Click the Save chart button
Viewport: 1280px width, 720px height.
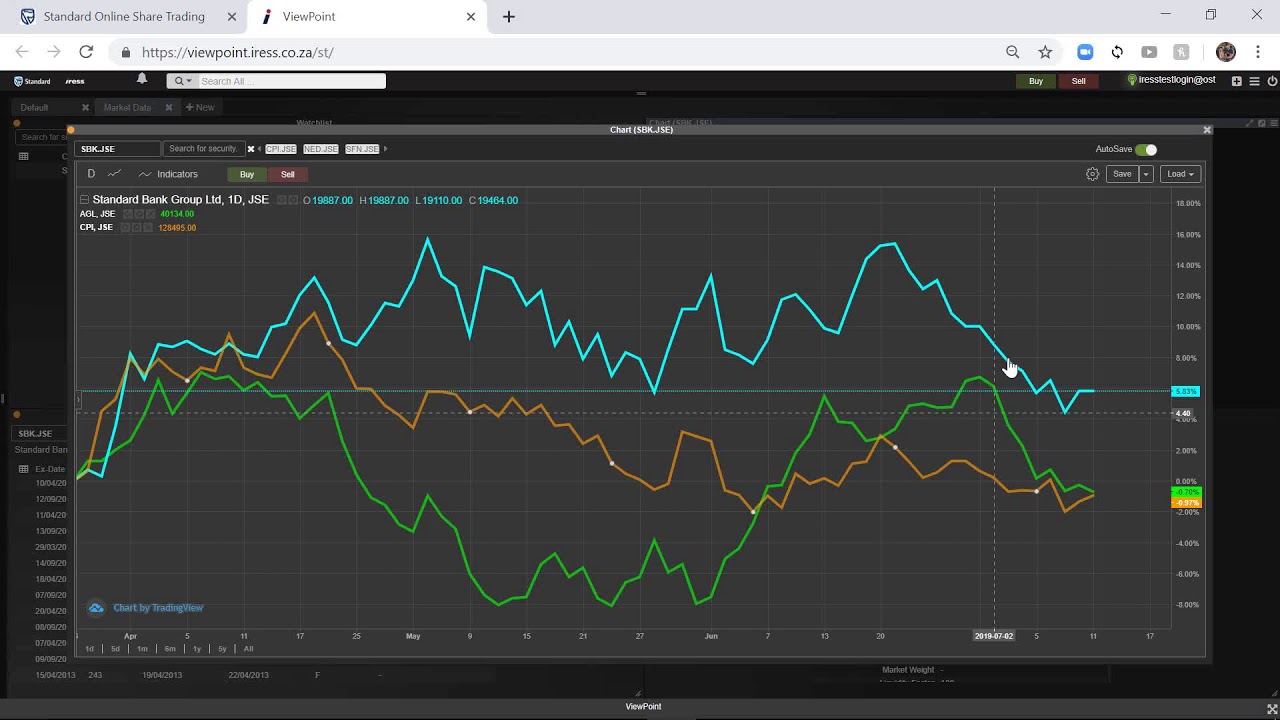1122,174
